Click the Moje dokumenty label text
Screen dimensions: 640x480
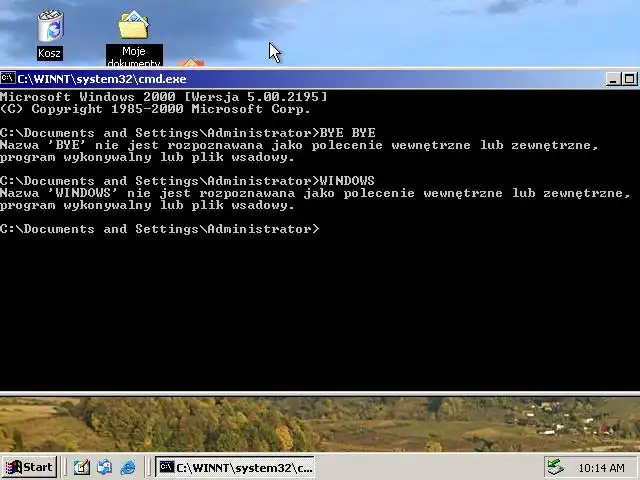pyautogui.click(x=134, y=57)
